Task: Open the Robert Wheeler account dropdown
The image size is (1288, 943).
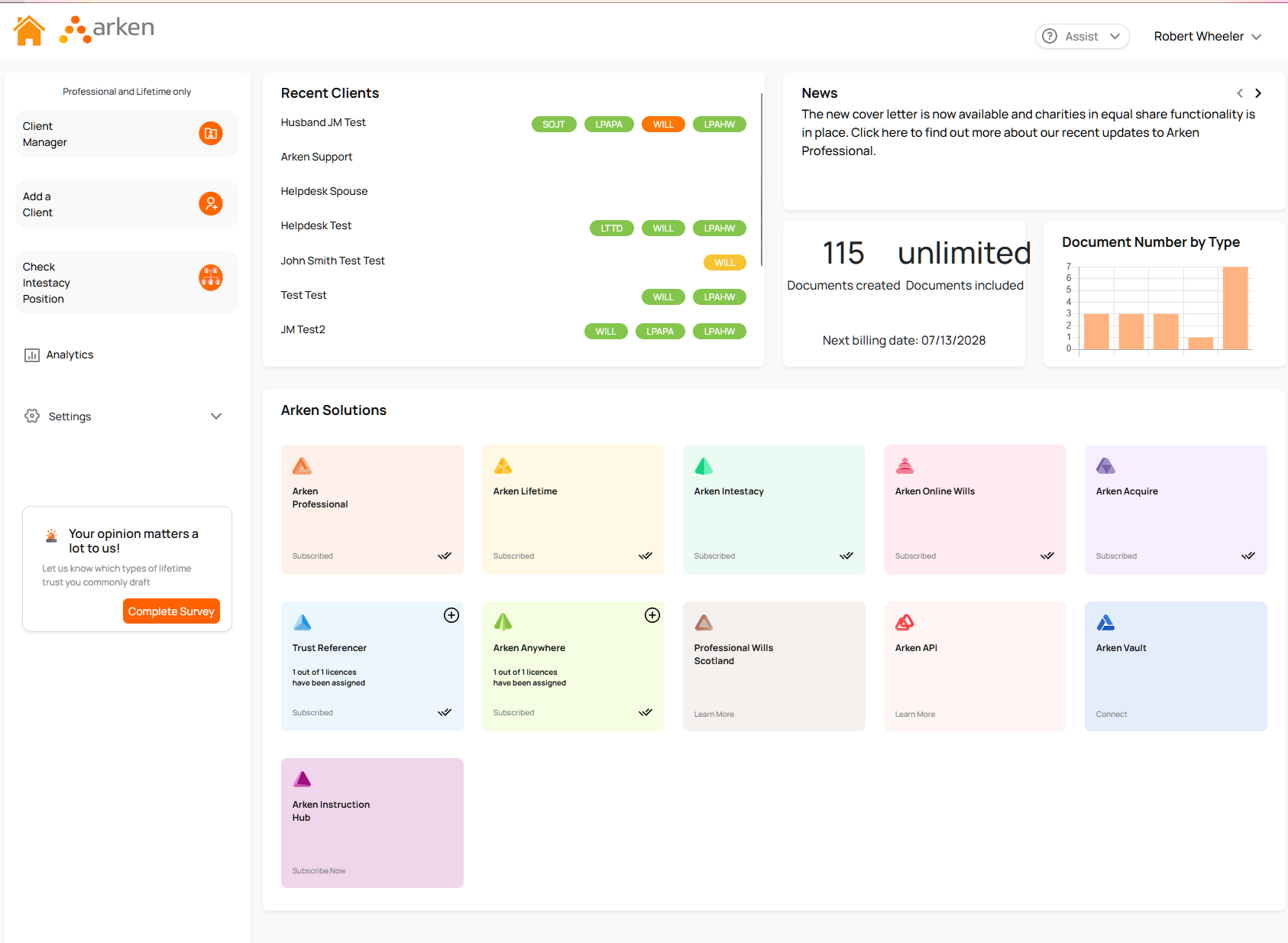Action: 1207,37
